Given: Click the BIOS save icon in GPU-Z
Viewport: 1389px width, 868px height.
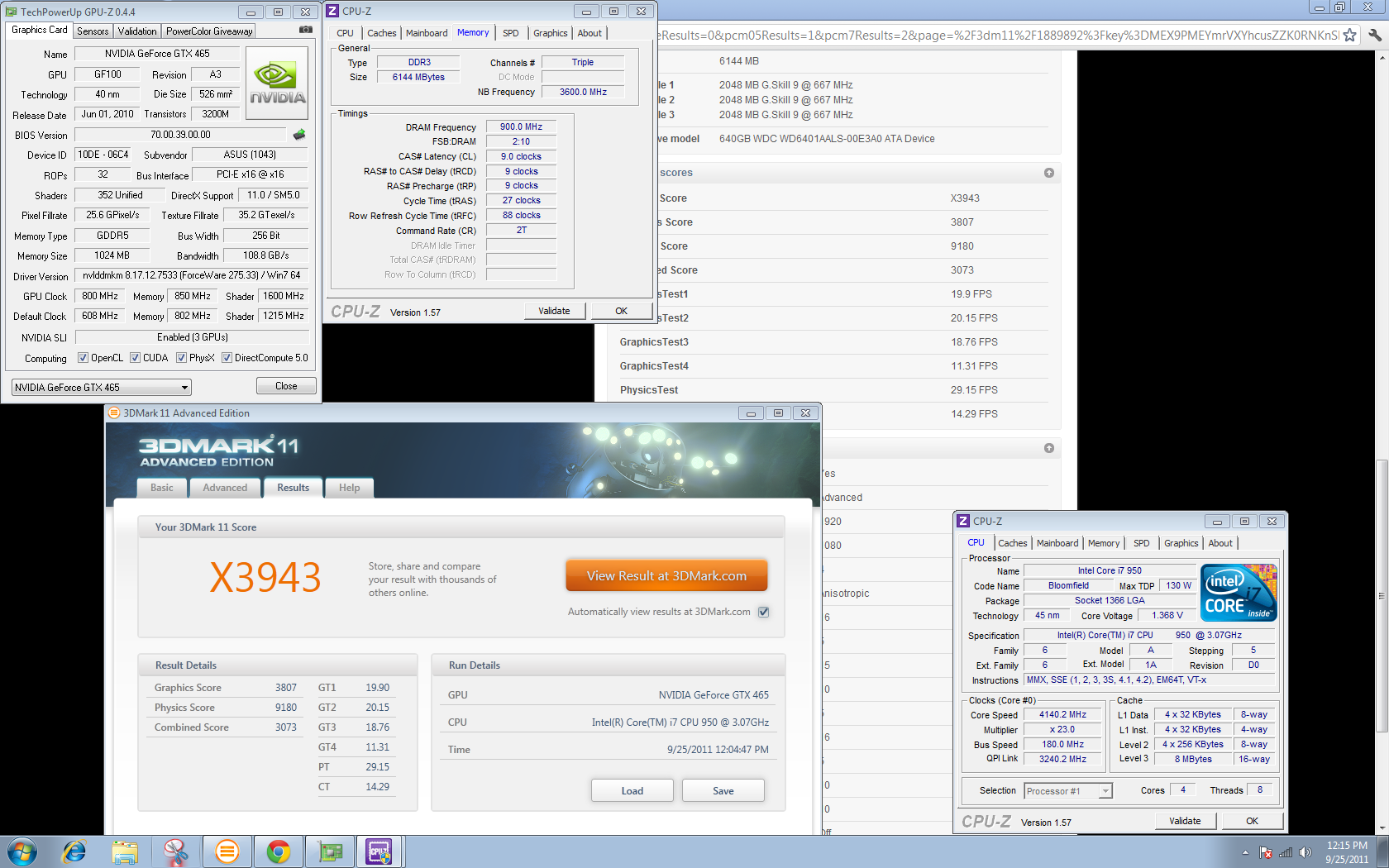Looking at the screenshot, I should click(299, 135).
